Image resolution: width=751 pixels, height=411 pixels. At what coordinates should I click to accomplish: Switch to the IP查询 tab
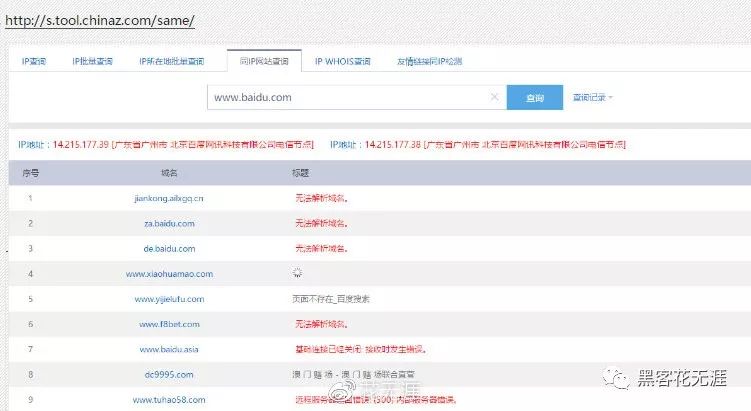34,61
